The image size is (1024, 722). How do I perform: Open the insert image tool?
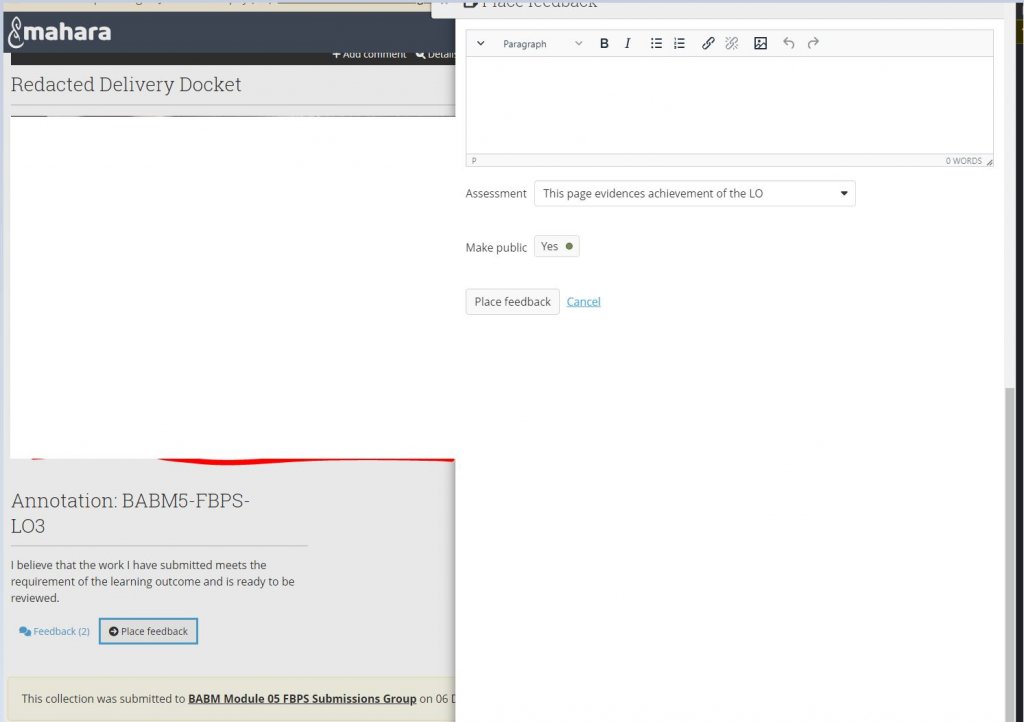coord(760,44)
